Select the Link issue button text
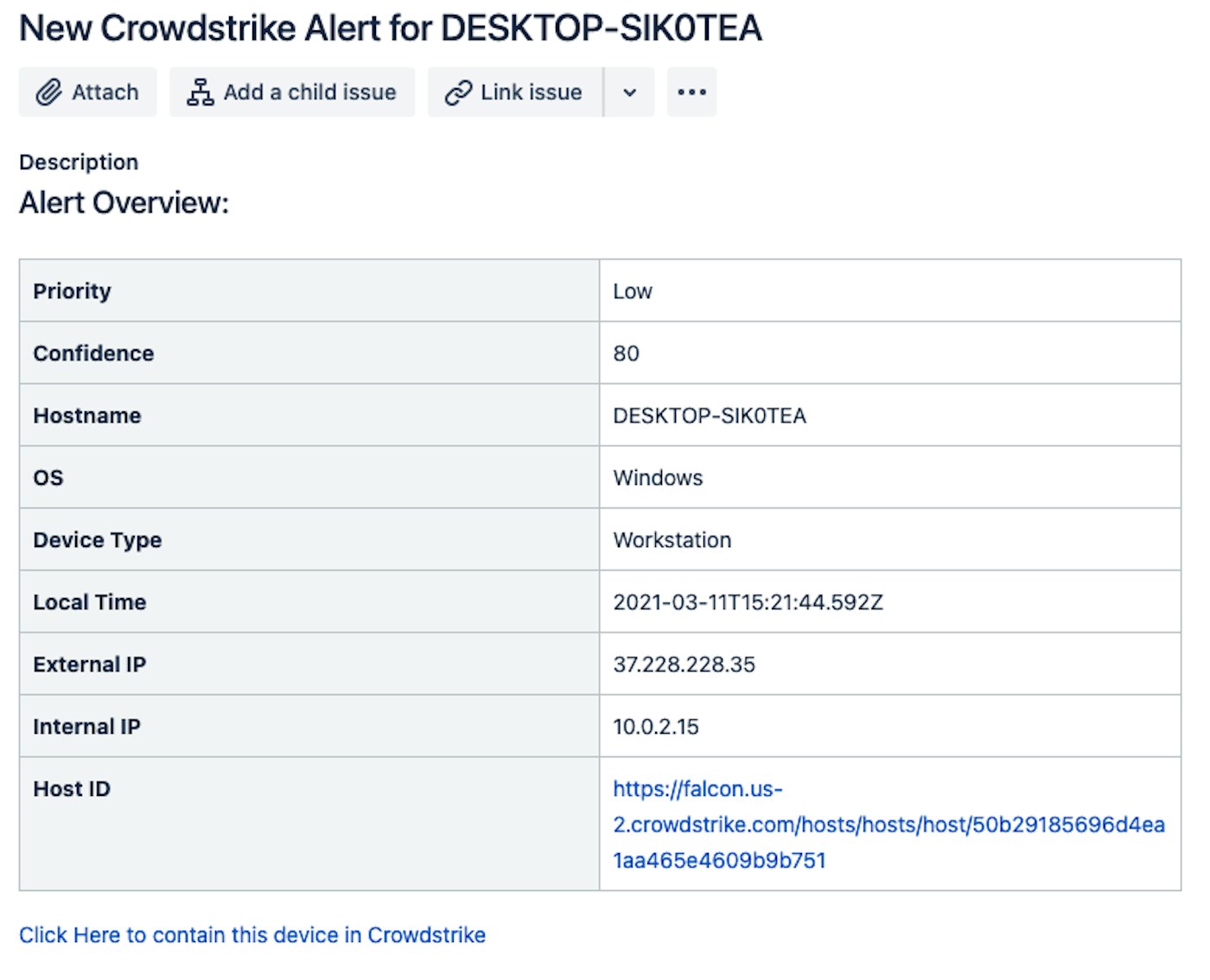 pyautogui.click(x=531, y=92)
